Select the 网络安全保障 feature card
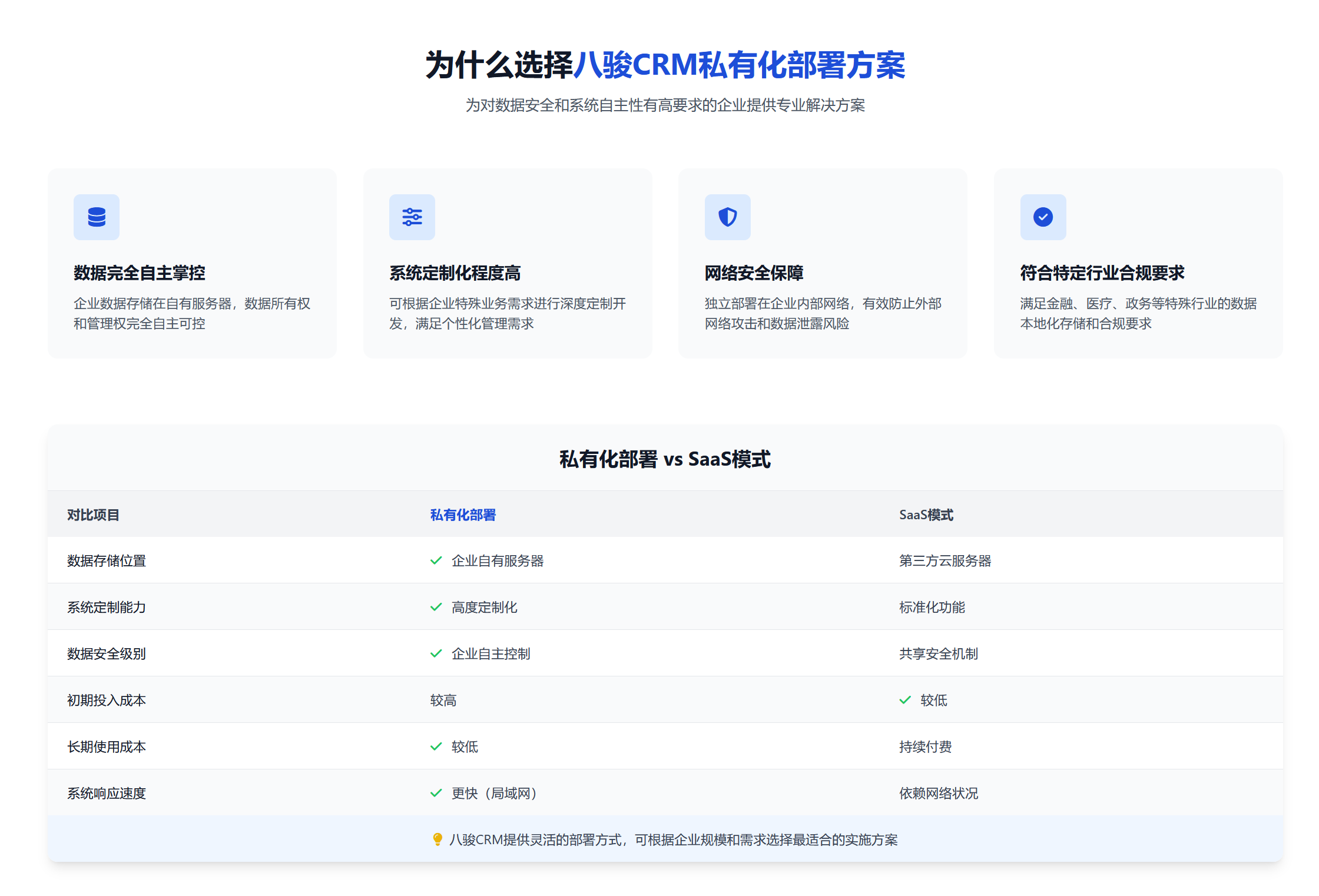 [823, 263]
